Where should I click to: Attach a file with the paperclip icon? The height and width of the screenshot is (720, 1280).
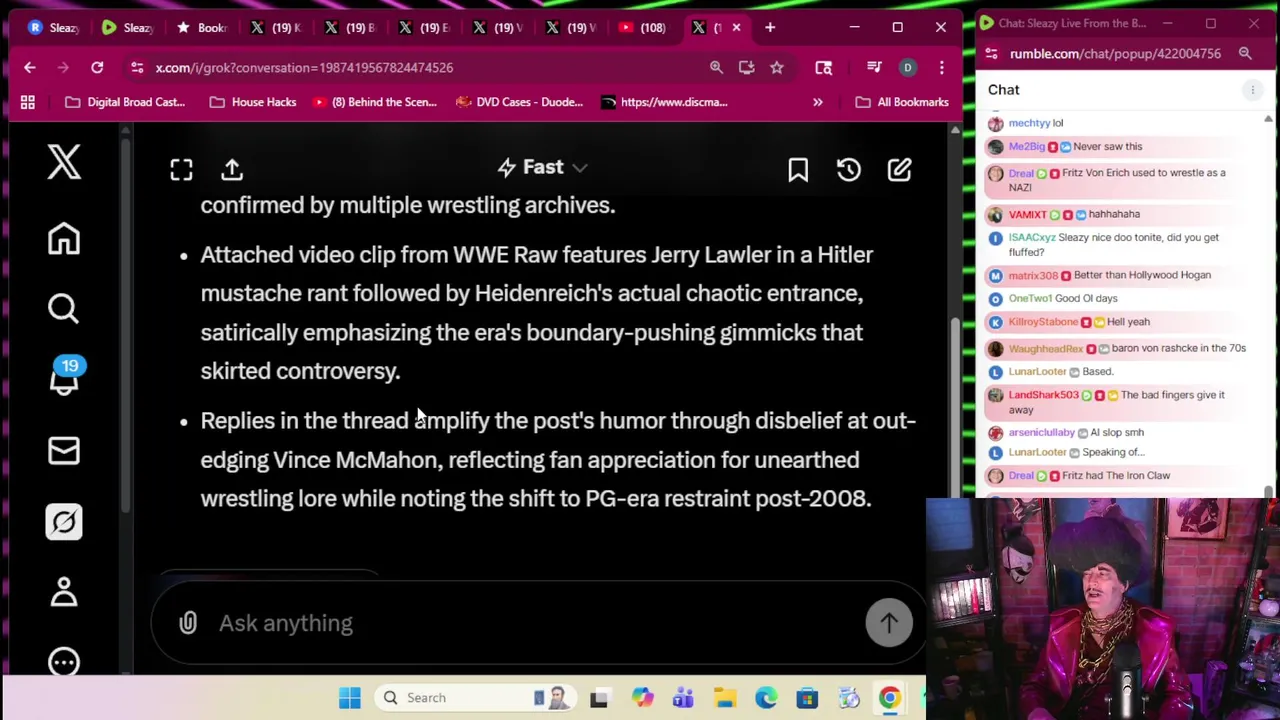pos(188,623)
